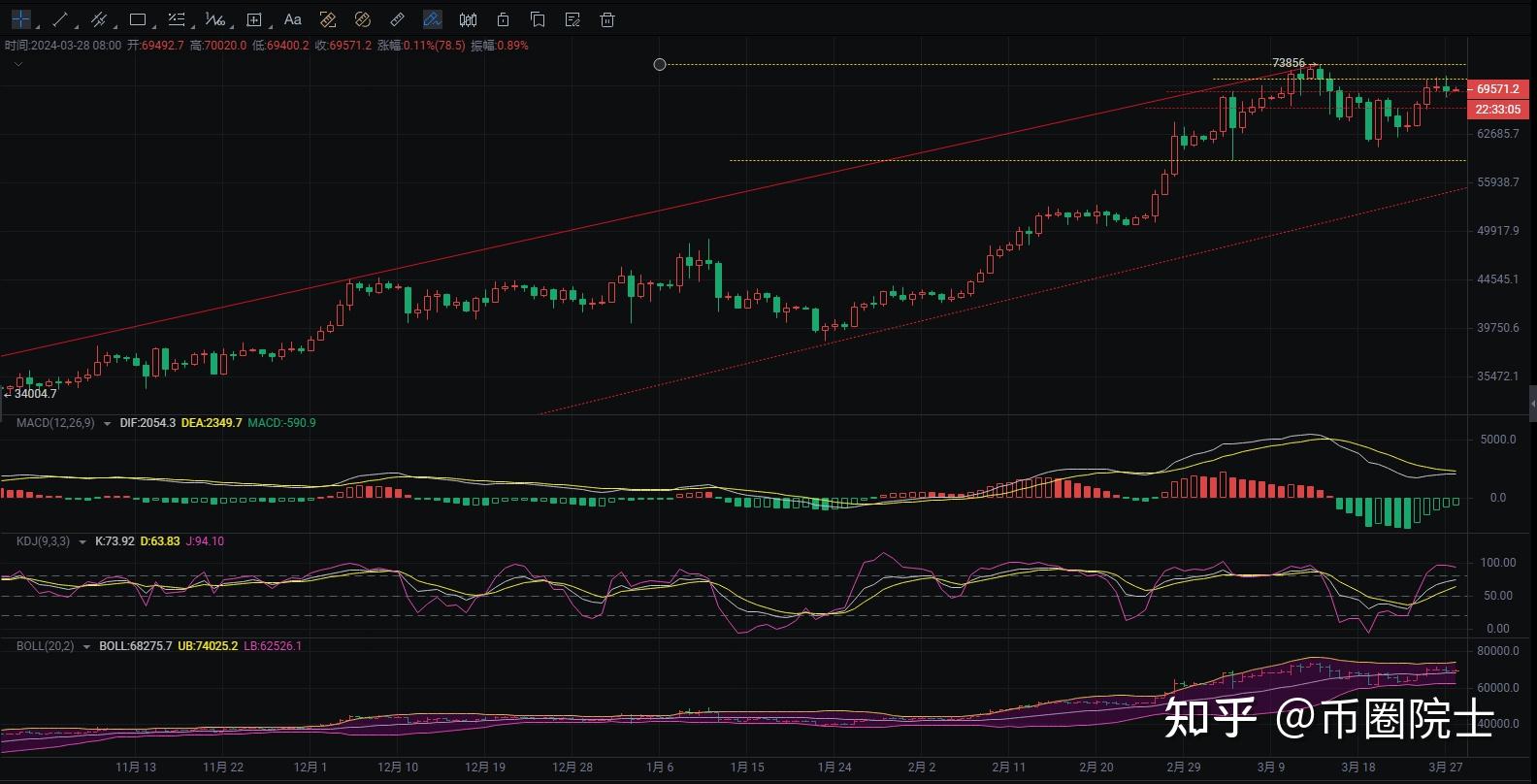Screen dimensions: 1537x784
Task: Click the amplitude 0.89% readout
Action: tap(500, 46)
